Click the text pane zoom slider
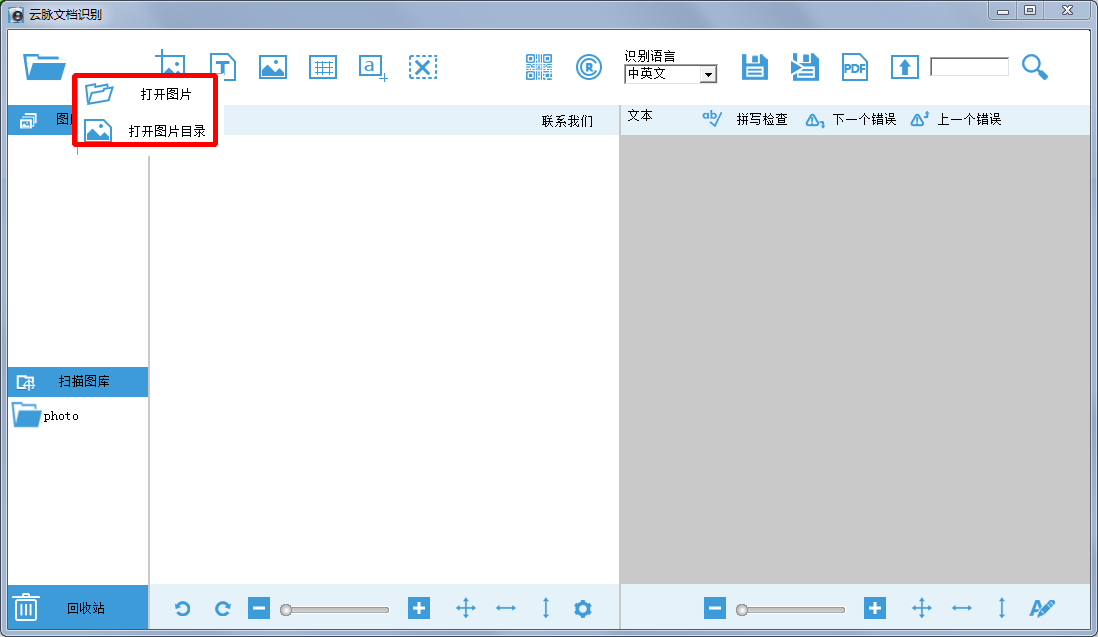 791,610
